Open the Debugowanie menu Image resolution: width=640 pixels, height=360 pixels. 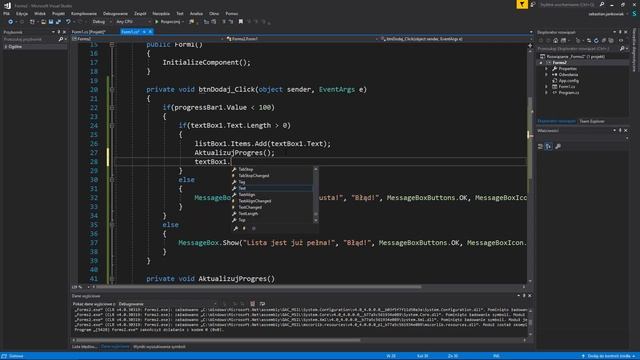coord(115,13)
